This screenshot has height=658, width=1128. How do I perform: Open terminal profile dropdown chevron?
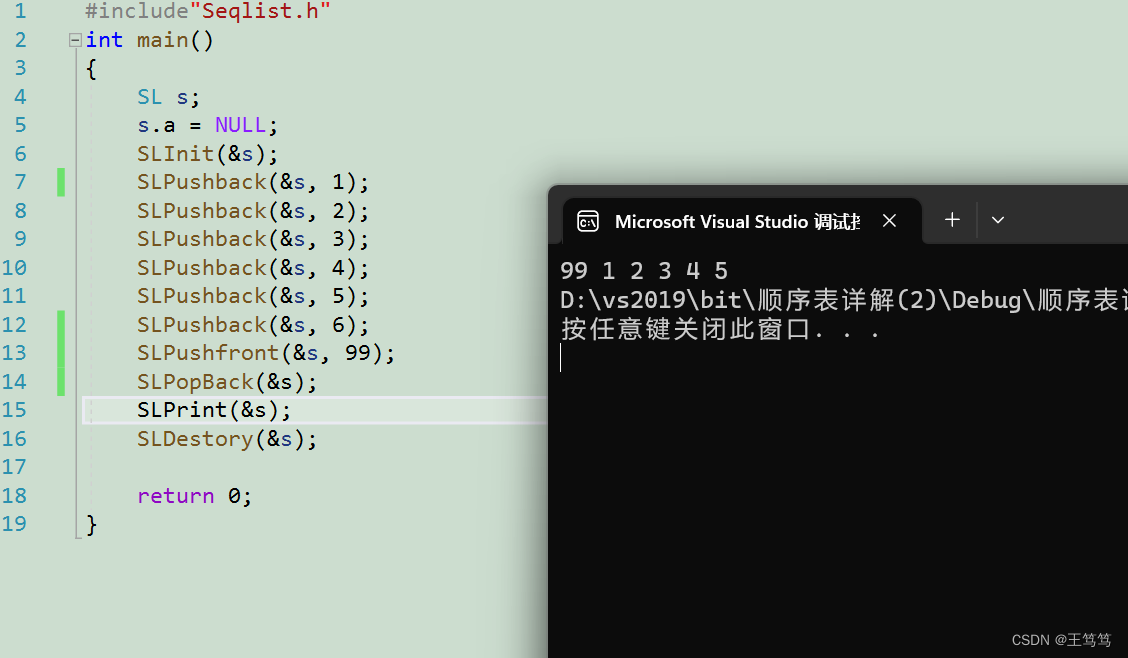pyautogui.click(x=998, y=220)
